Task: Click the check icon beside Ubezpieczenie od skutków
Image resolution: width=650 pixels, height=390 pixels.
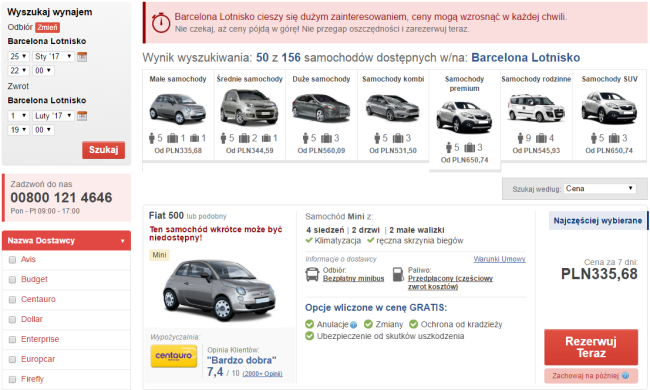Action: 310,336
